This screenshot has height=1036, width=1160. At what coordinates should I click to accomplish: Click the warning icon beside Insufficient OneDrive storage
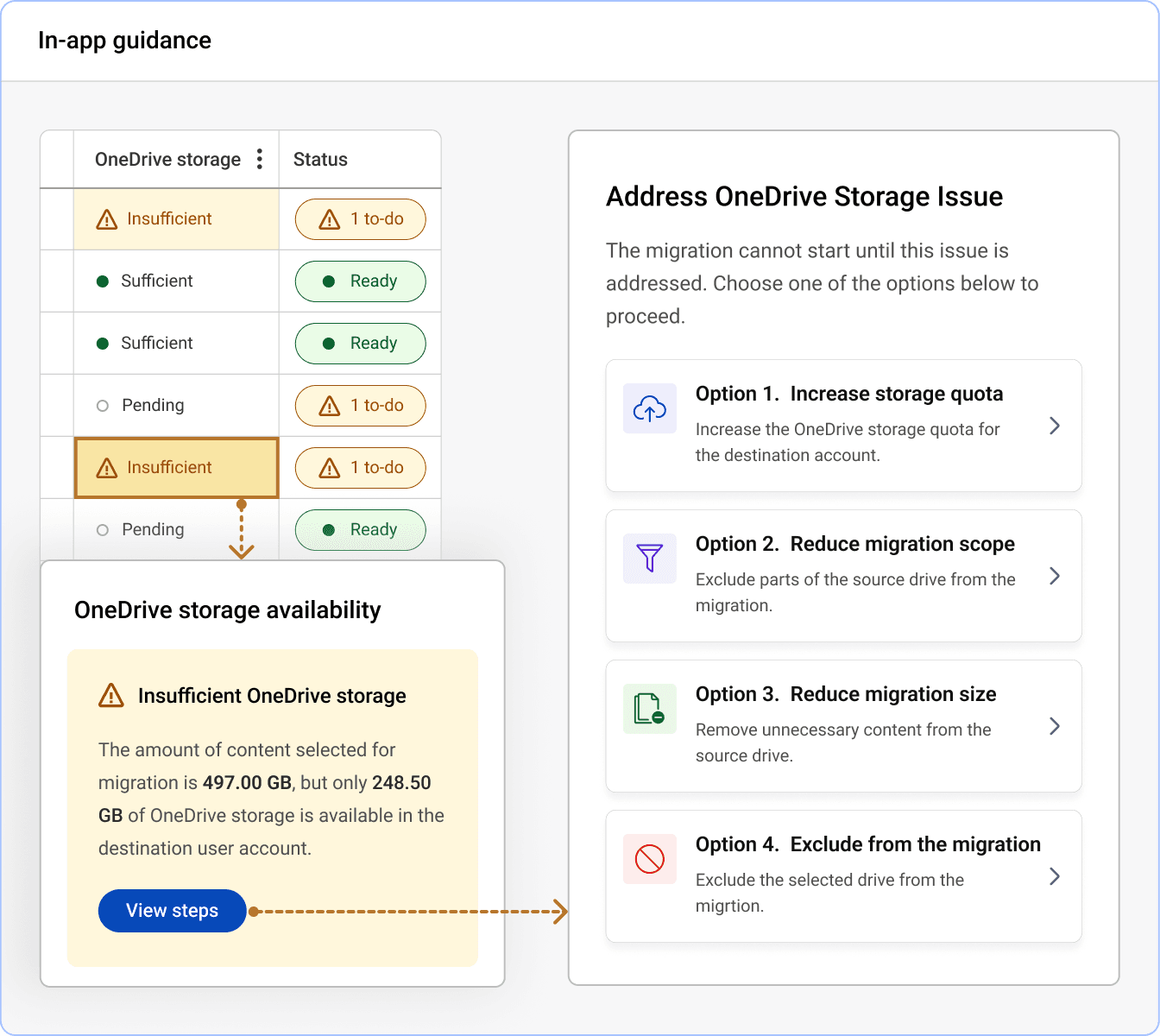(x=111, y=695)
